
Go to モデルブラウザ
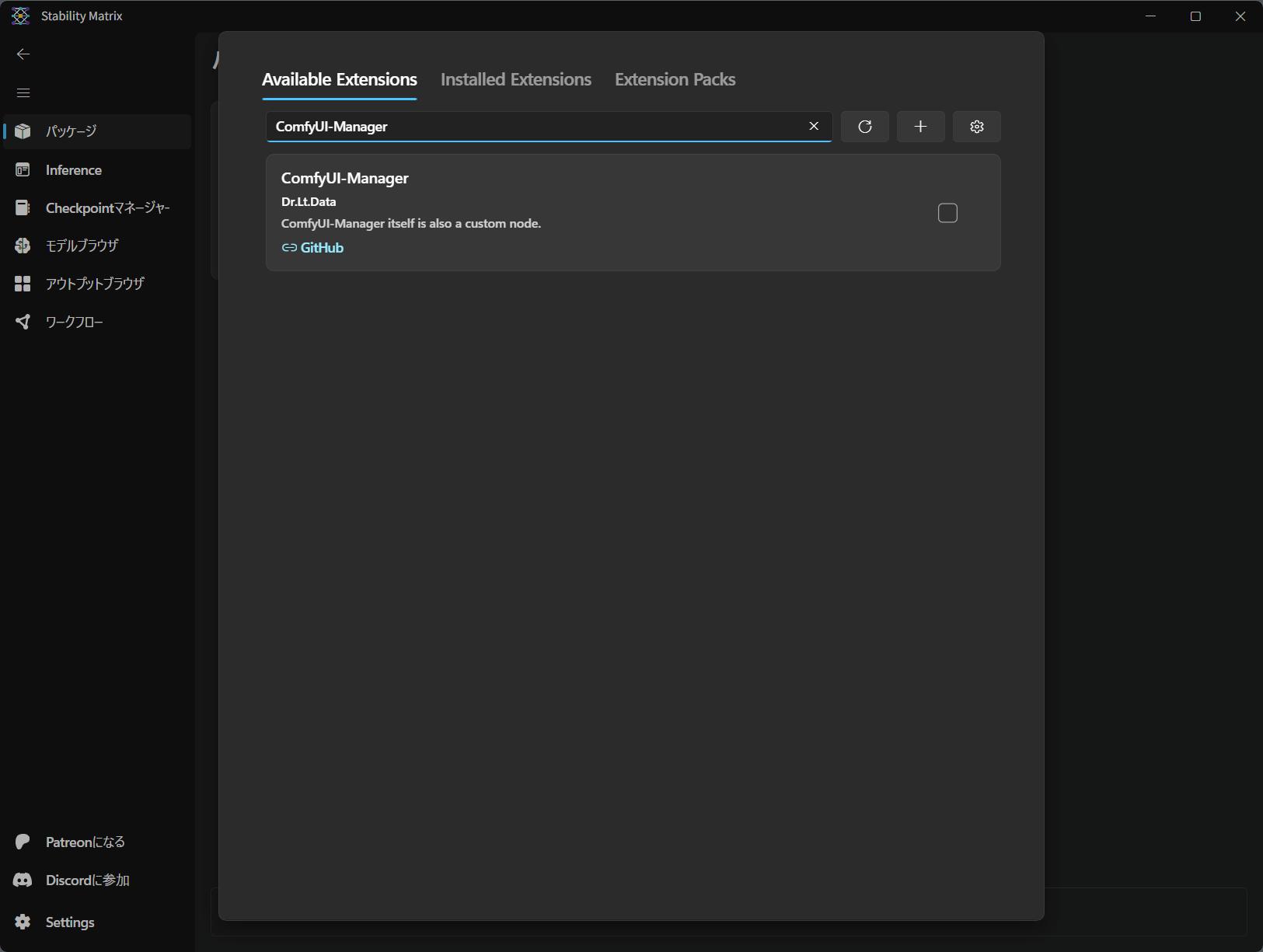[x=82, y=246]
